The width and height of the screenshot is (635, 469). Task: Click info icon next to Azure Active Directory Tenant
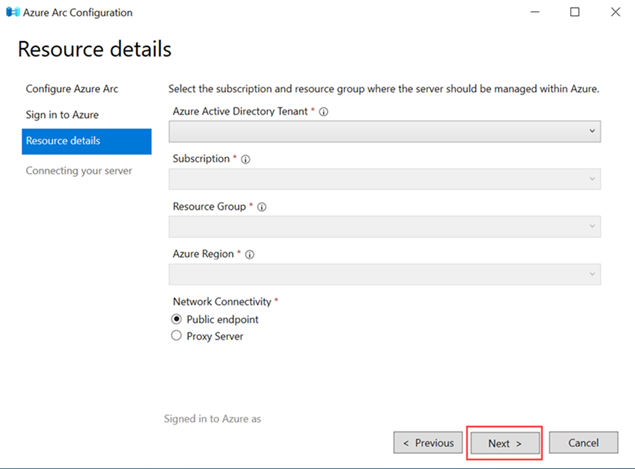pyautogui.click(x=324, y=112)
